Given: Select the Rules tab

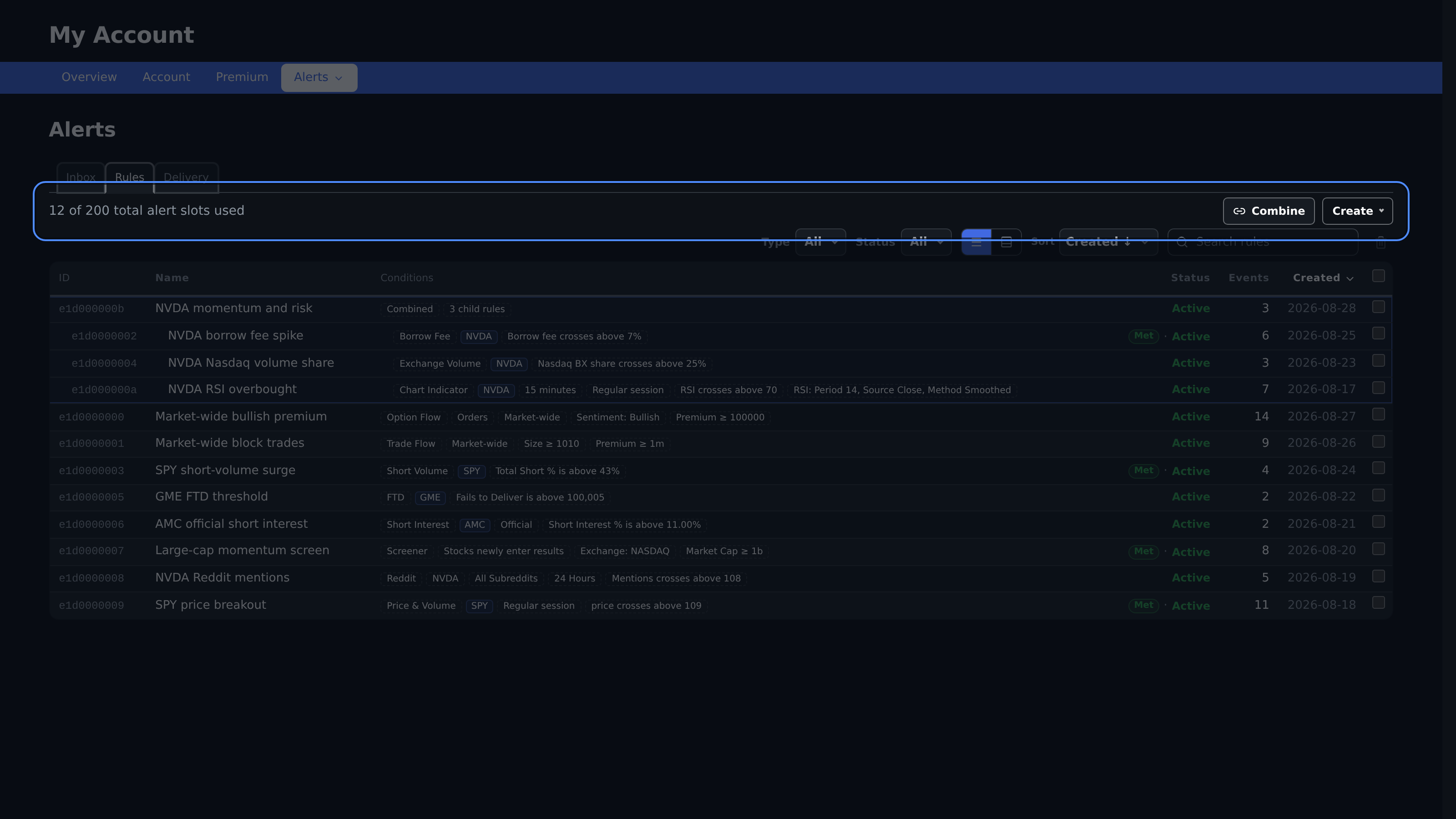Looking at the screenshot, I should [129, 177].
